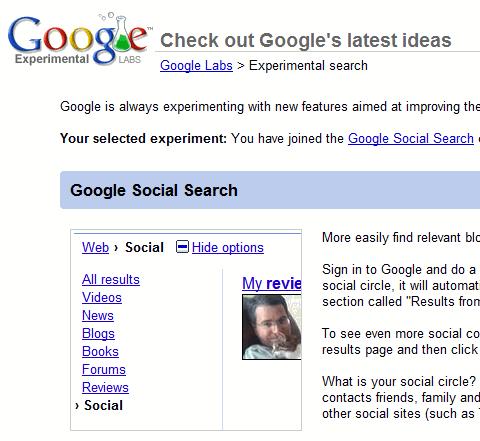This screenshot has height=441, width=480.
Task: Open the 'My revie' result title link
Action: click(x=272, y=283)
